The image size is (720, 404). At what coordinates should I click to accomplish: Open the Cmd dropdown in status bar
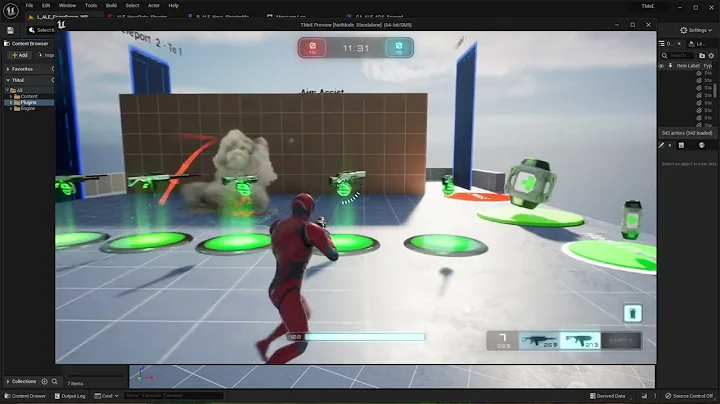106,396
